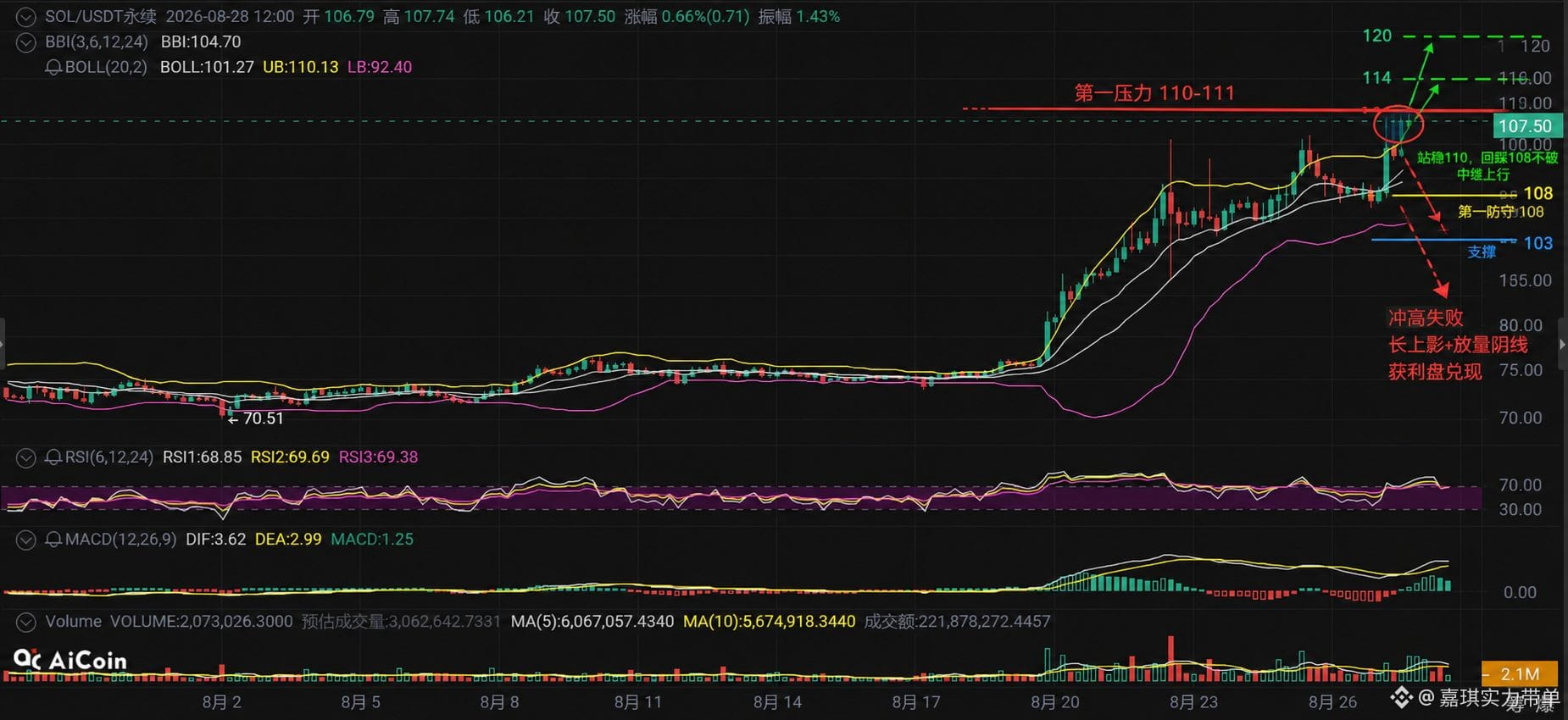Screen dimensions: 1568x720
Task: Click the 成交额:221,878,272.4457 turnover value
Action: tap(958, 622)
